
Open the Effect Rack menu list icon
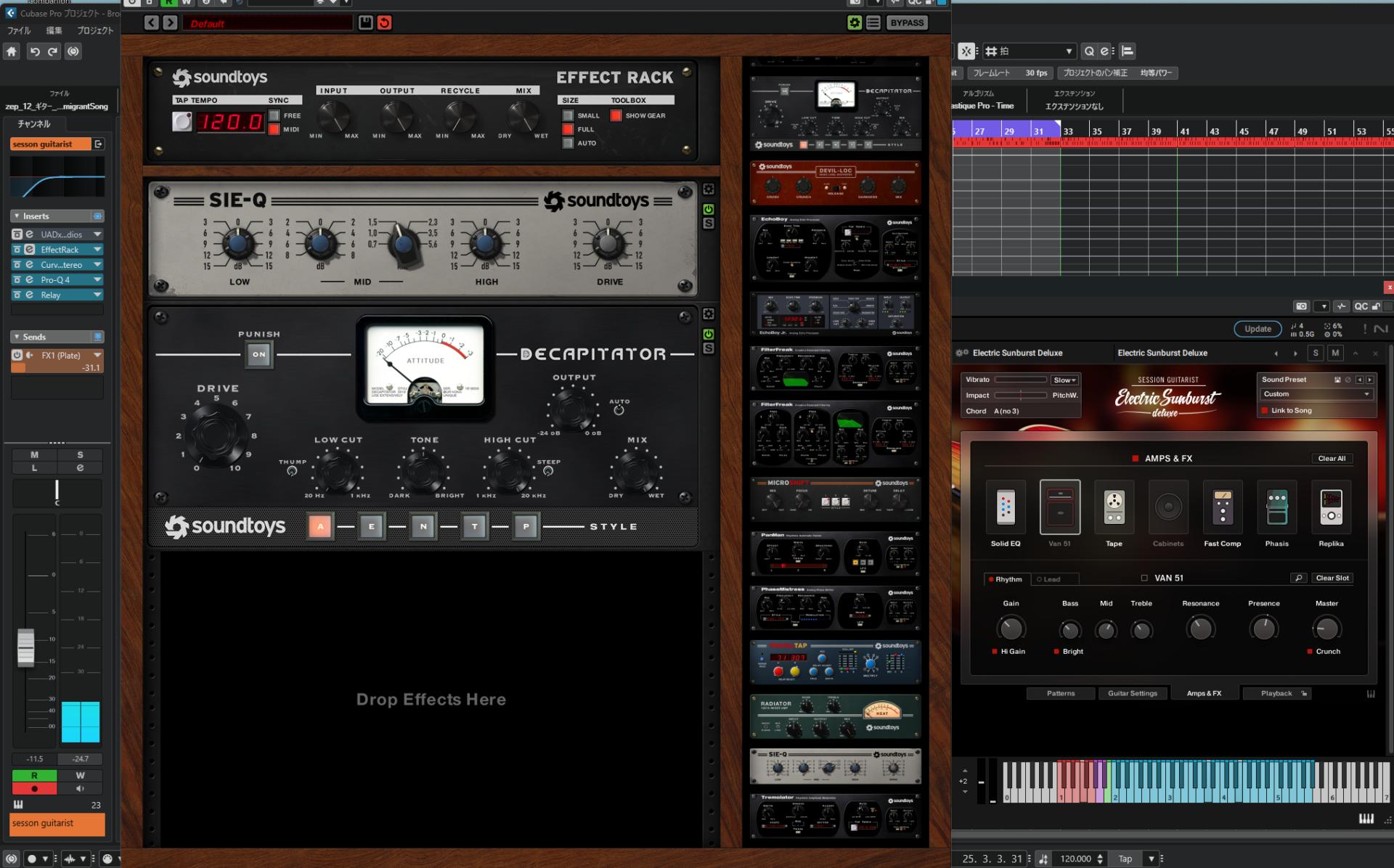click(873, 22)
